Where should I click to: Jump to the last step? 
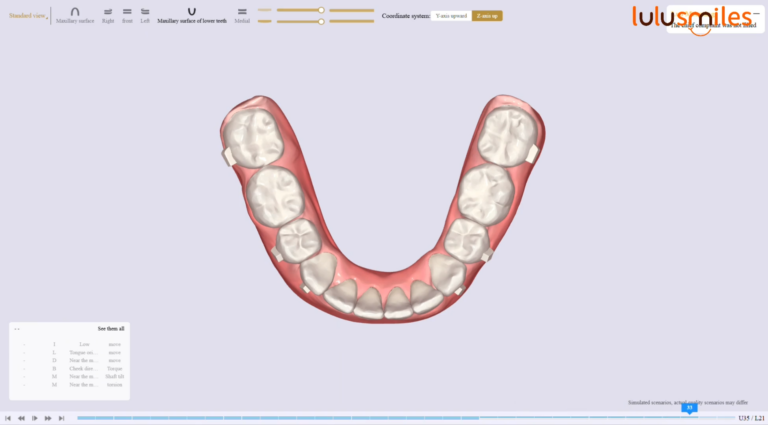click(x=62, y=418)
